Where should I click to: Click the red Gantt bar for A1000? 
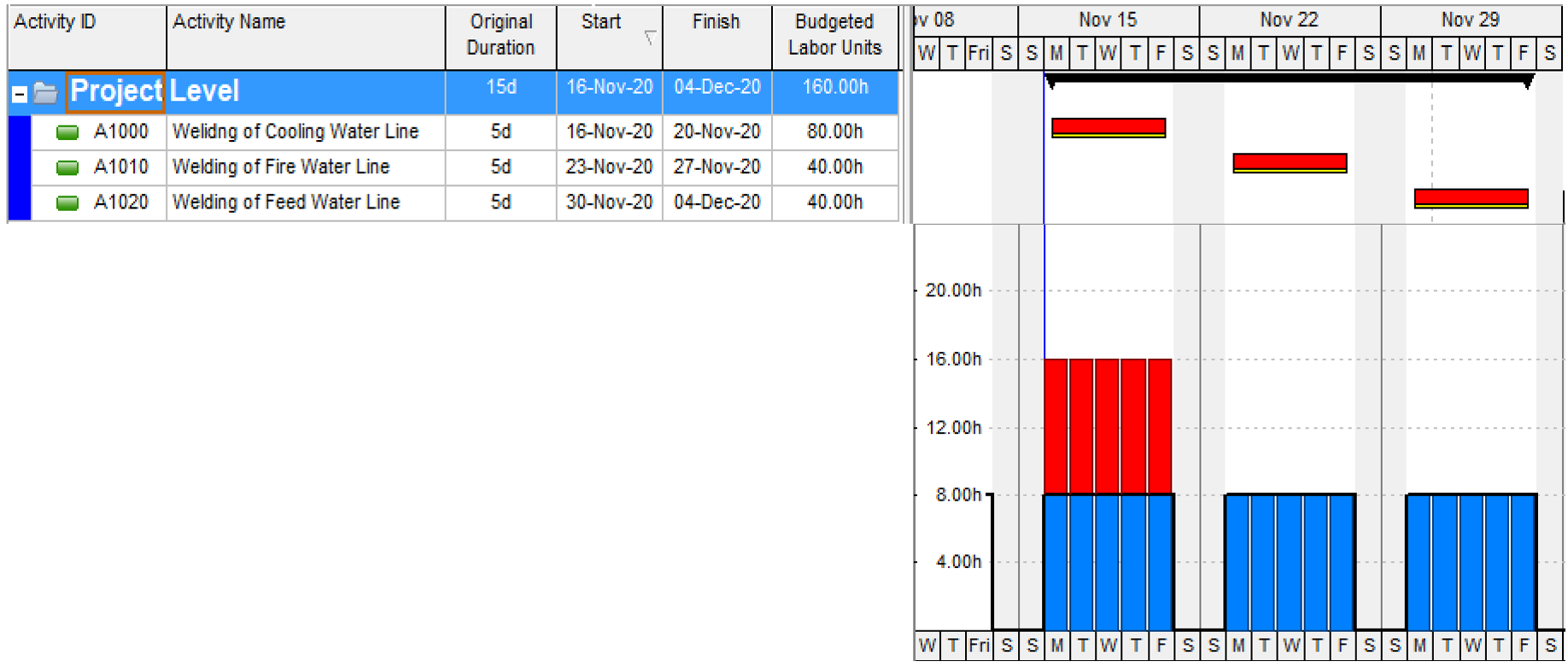pyautogui.click(x=1108, y=126)
